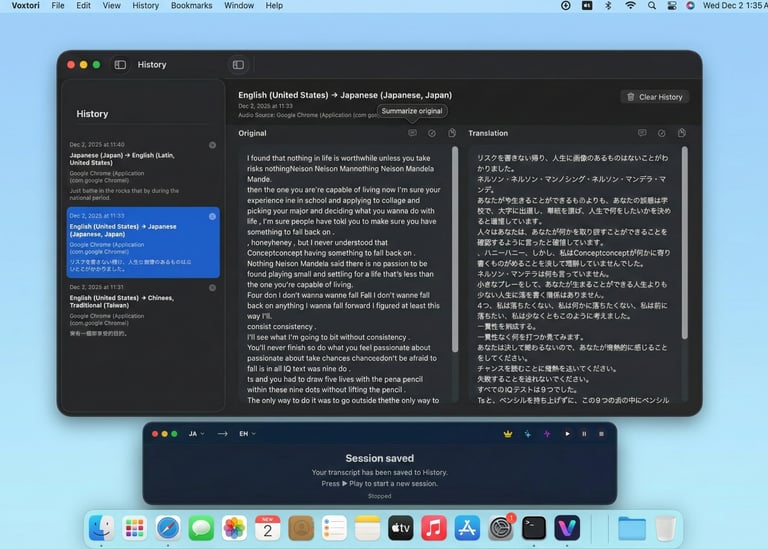
Task: Click the purple sparkle icon in session window
Action: pos(547,434)
